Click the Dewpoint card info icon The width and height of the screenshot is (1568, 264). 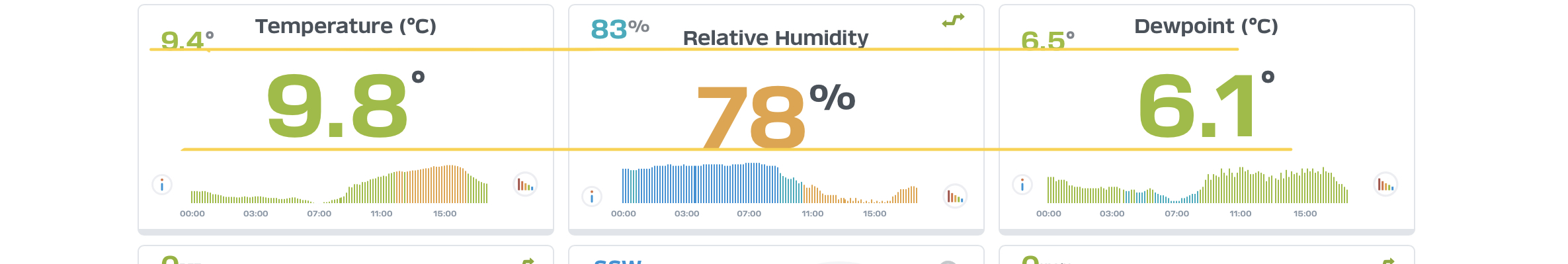click(1022, 185)
